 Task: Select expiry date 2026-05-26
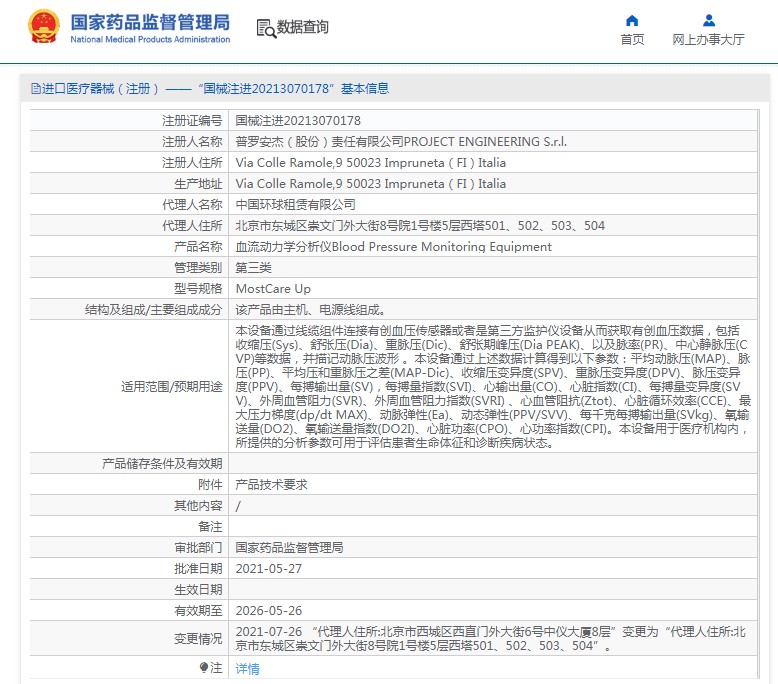point(268,611)
